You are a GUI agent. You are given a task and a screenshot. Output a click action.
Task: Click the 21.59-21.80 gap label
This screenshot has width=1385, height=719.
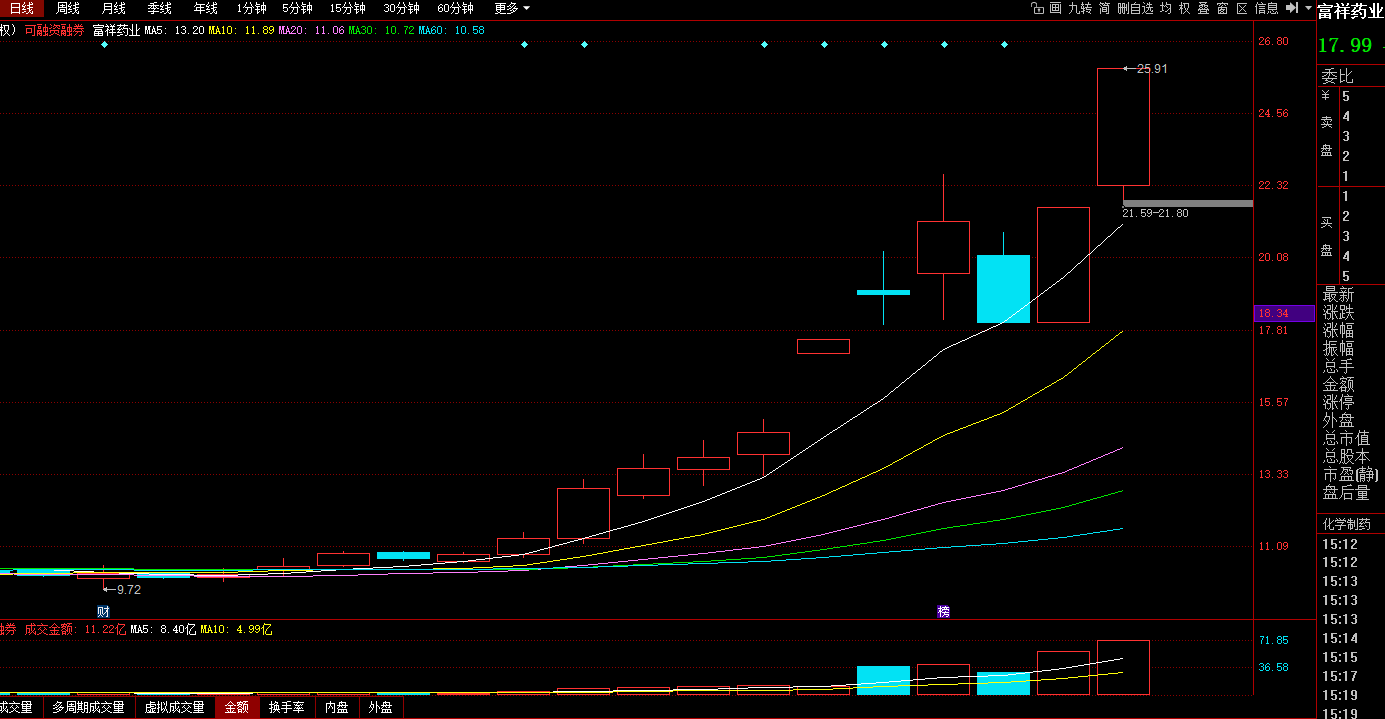[1155, 213]
